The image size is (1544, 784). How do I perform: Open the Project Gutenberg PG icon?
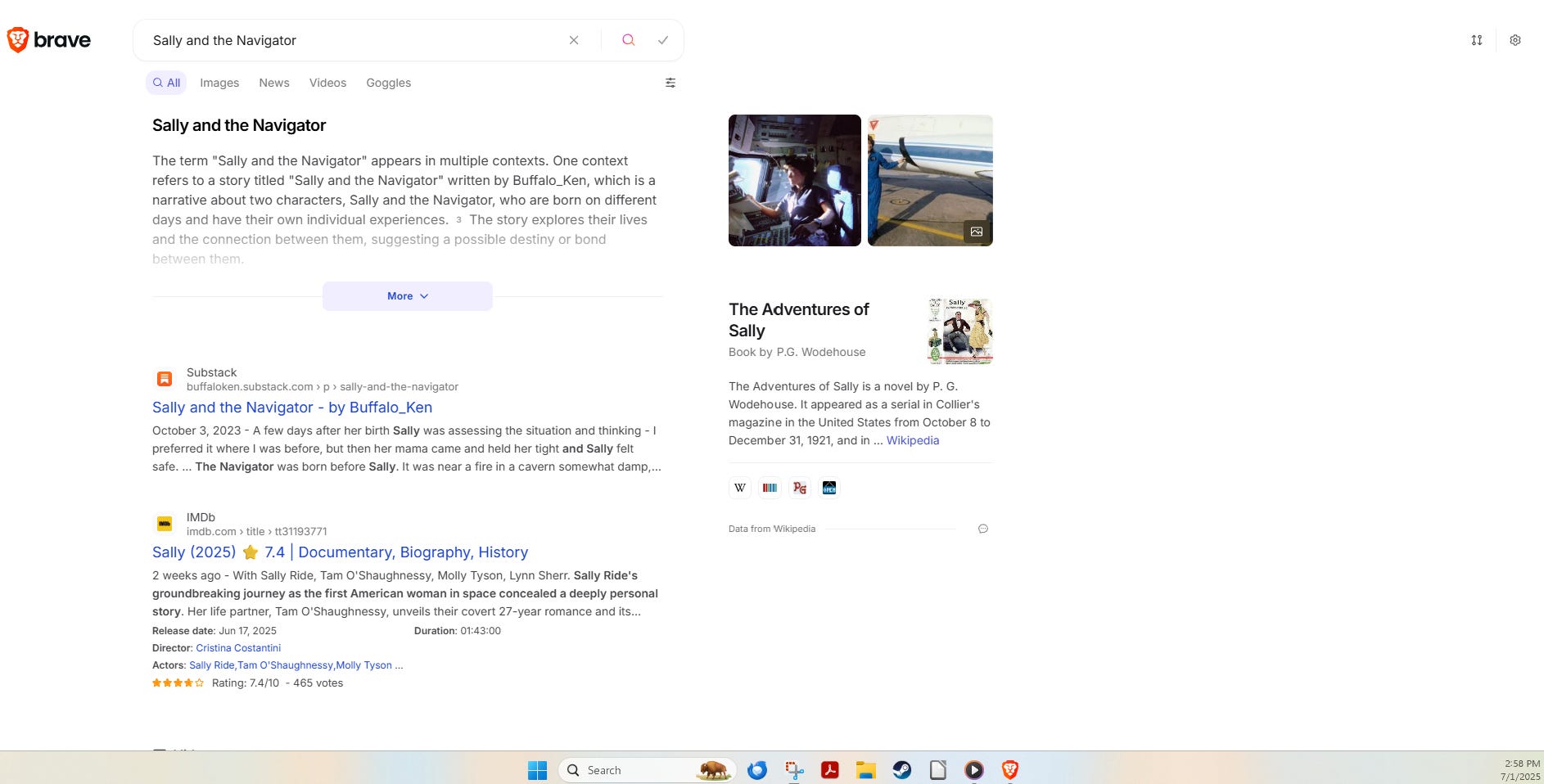(x=800, y=488)
